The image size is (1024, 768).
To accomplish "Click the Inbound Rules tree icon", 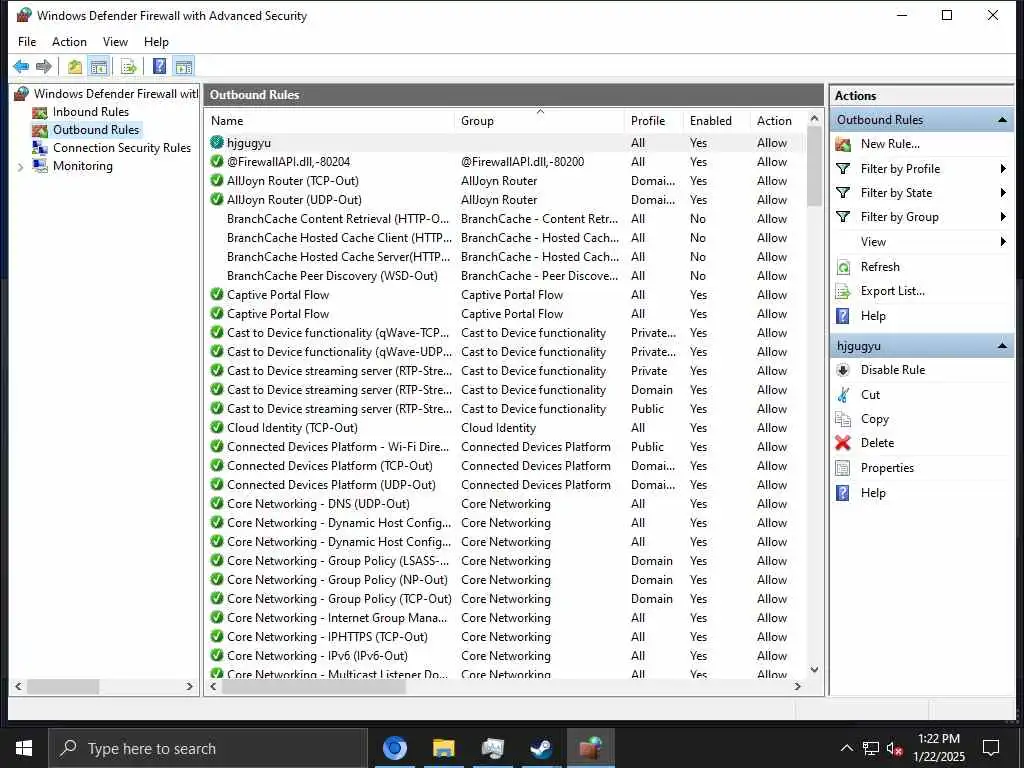I will pos(40,112).
